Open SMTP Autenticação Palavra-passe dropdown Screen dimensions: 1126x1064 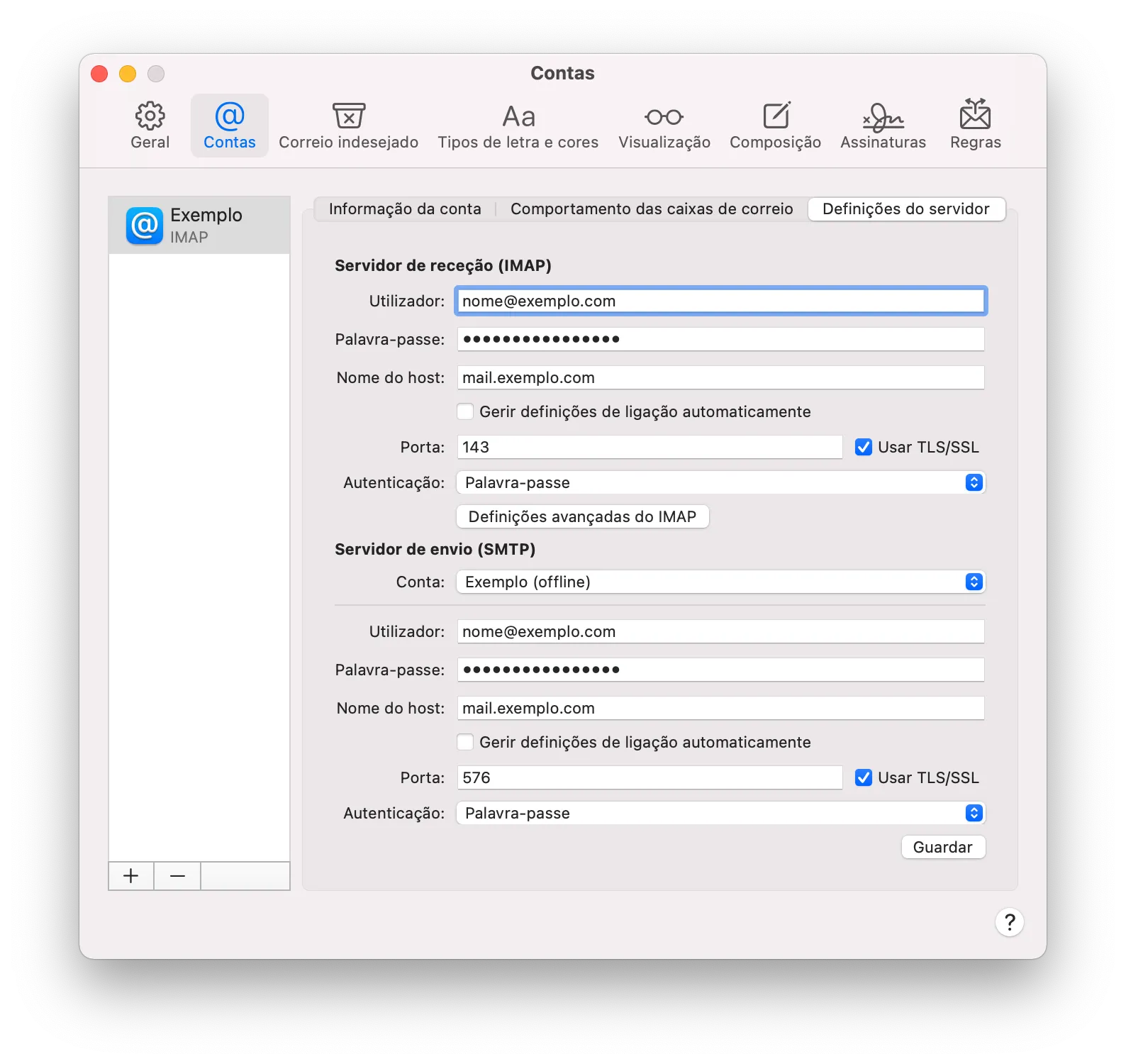[721, 813]
